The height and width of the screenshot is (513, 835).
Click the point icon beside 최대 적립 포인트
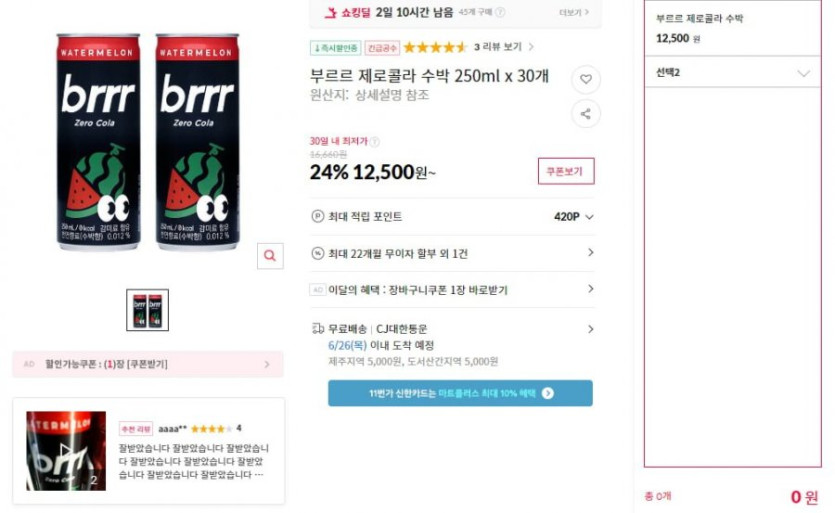317,217
